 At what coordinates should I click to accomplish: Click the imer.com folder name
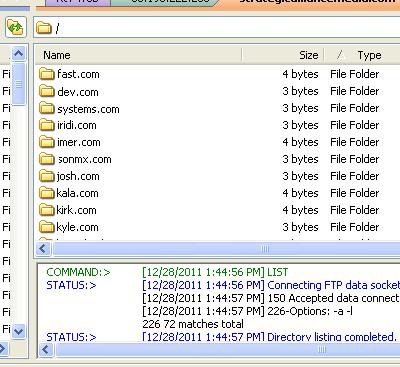pos(79,142)
